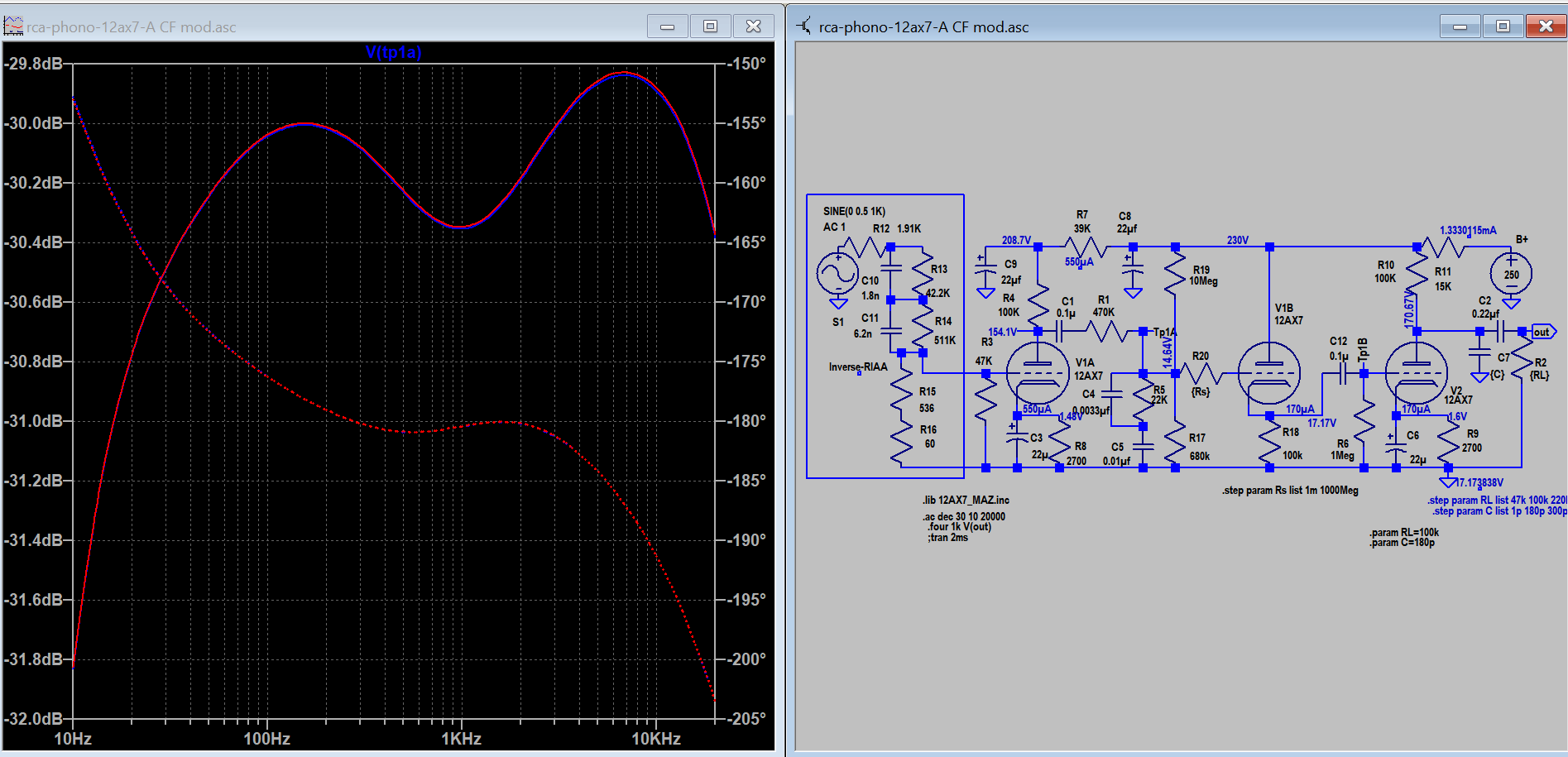Click the .step param RL list comment
Screen dimensions: 1568x757
pos(1497,500)
